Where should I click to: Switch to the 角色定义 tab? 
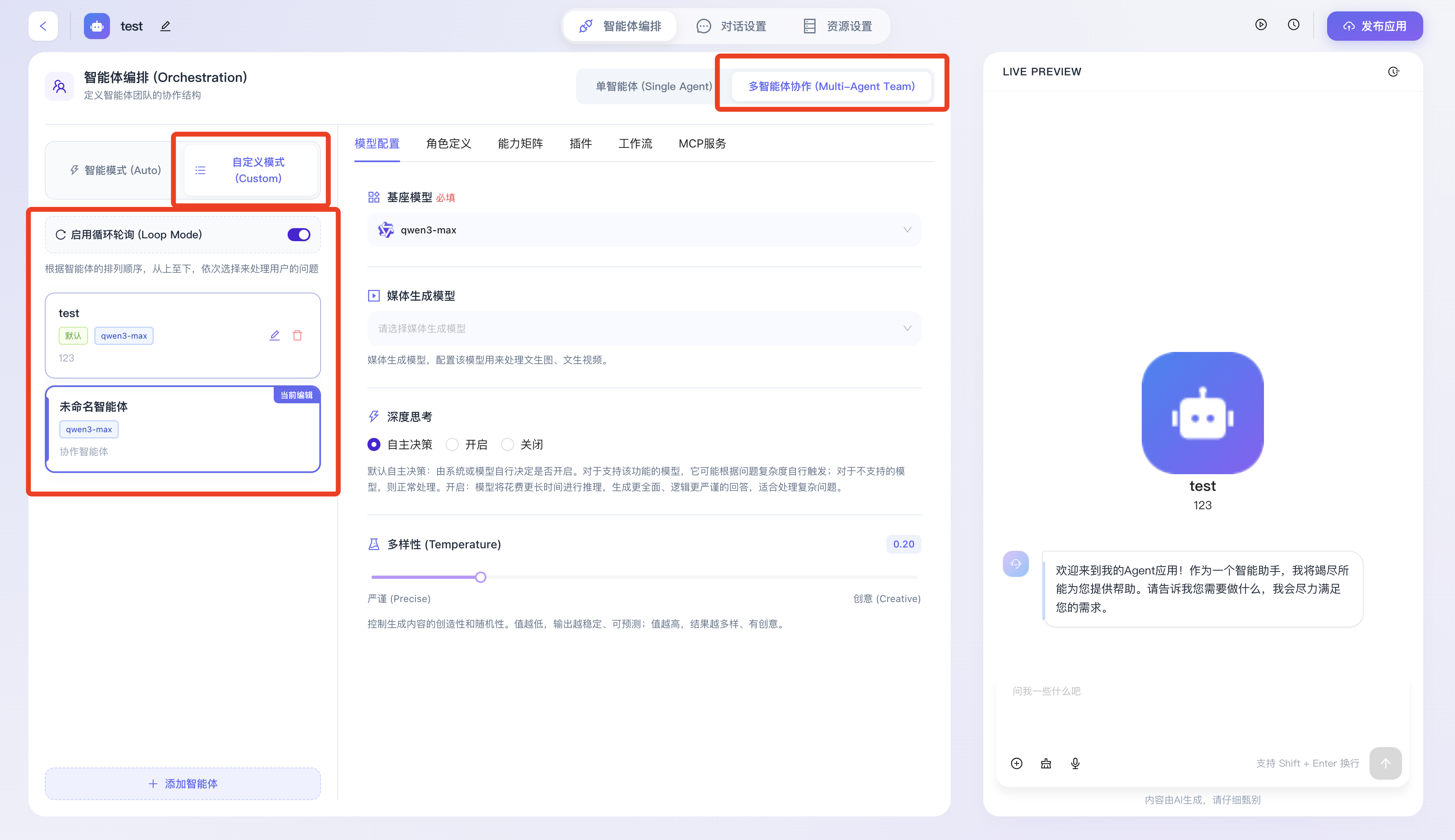448,143
